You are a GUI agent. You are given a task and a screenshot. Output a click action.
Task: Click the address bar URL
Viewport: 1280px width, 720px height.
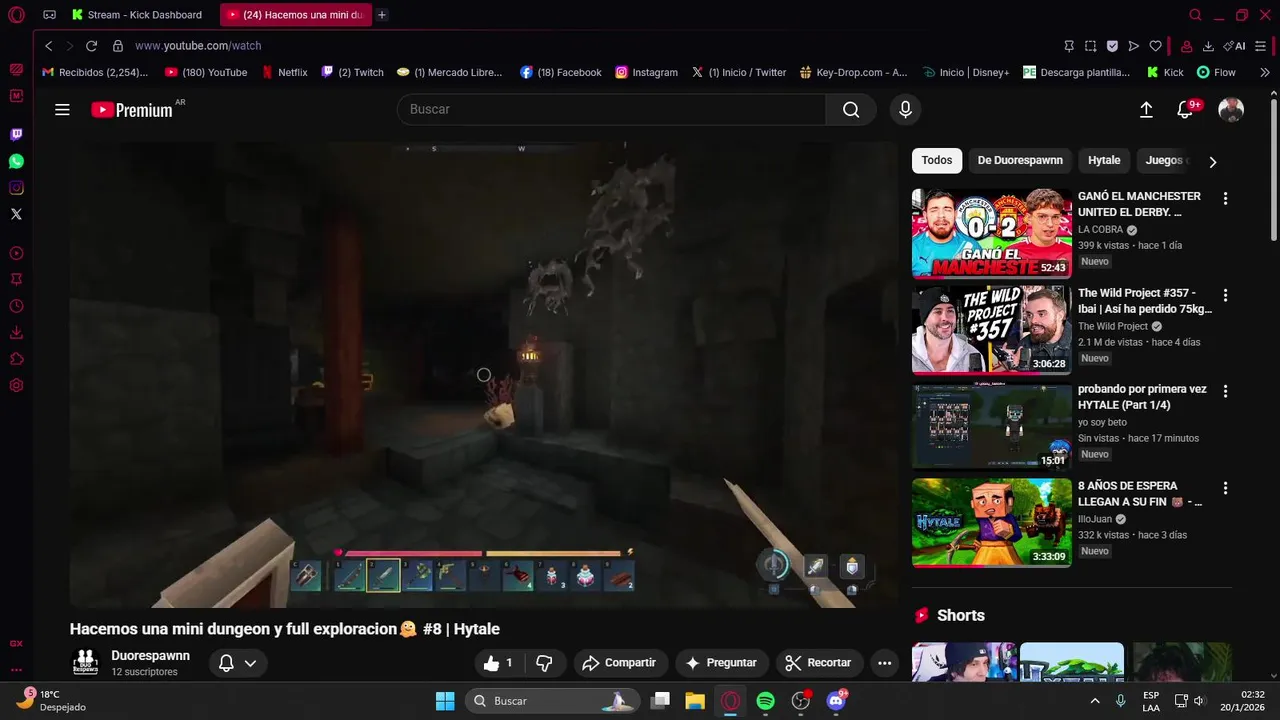[x=198, y=46]
